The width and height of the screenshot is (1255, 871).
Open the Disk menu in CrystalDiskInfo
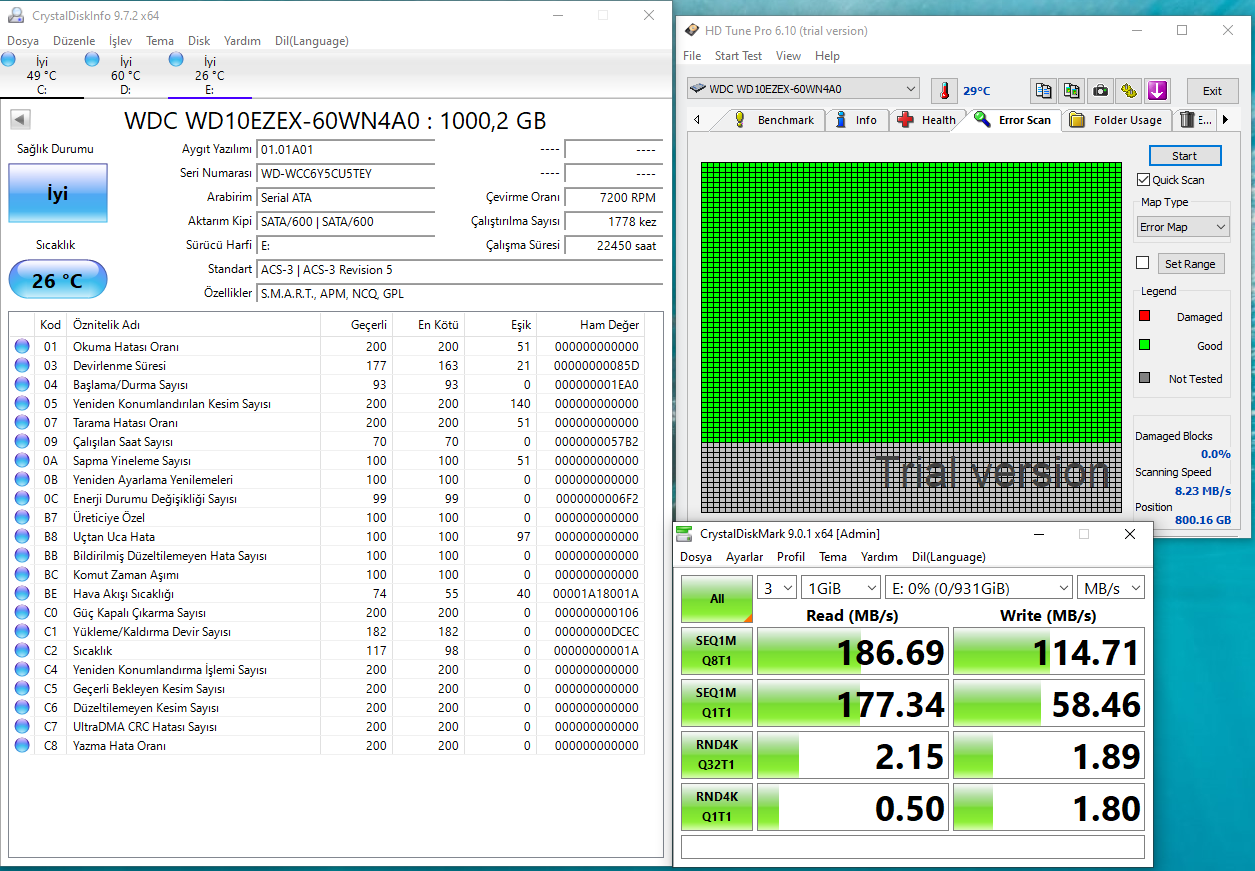[199, 41]
